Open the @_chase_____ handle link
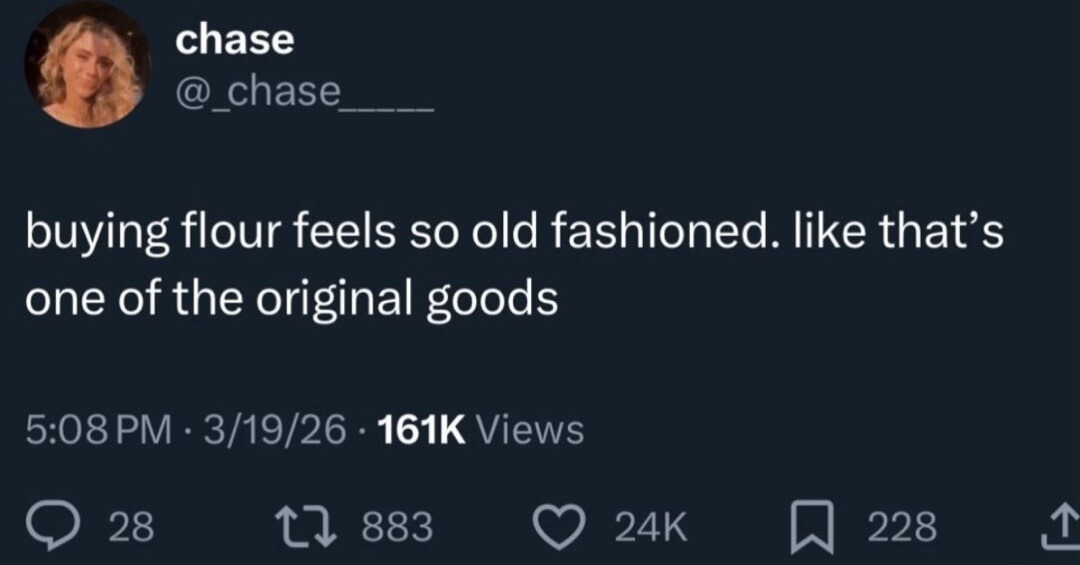1080x565 pixels. click(x=304, y=93)
